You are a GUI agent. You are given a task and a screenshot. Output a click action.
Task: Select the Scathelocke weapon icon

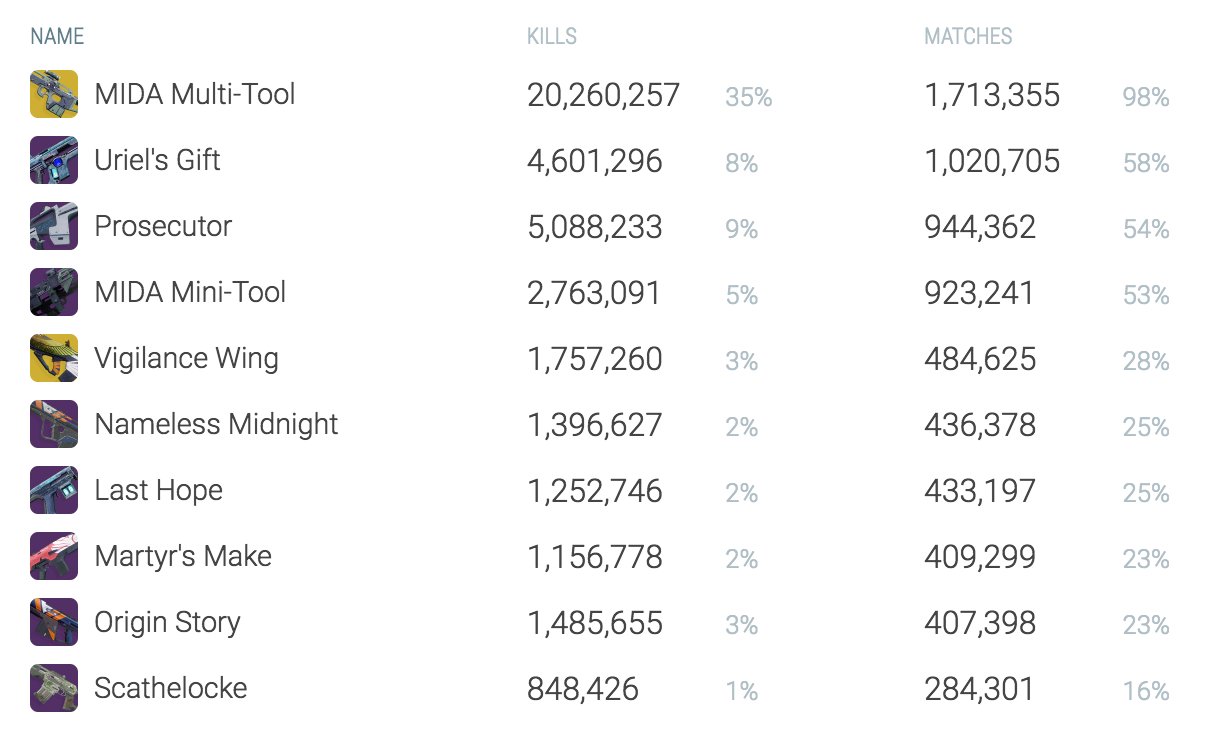point(54,688)
